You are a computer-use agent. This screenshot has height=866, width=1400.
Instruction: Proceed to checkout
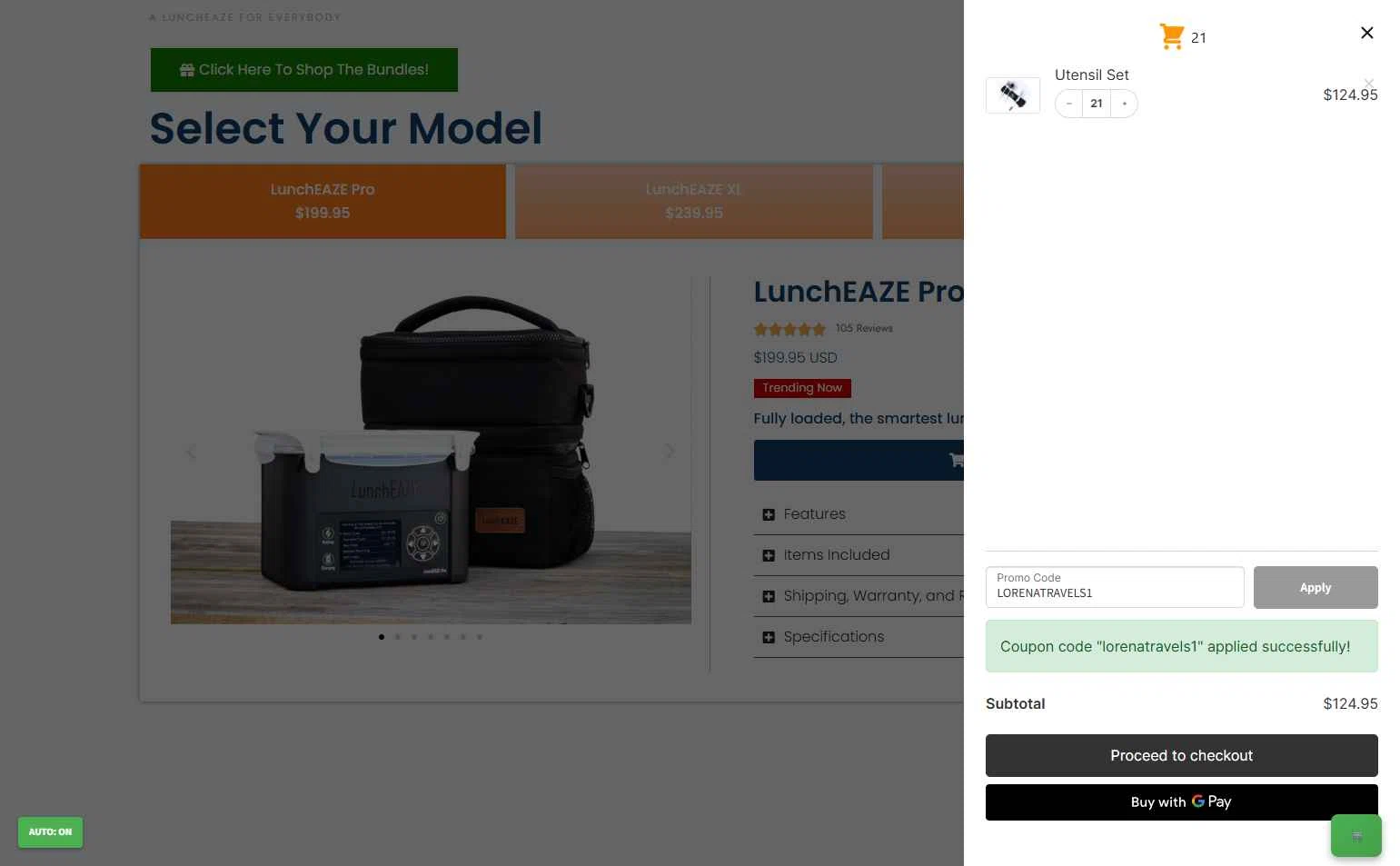[1181, 755]
